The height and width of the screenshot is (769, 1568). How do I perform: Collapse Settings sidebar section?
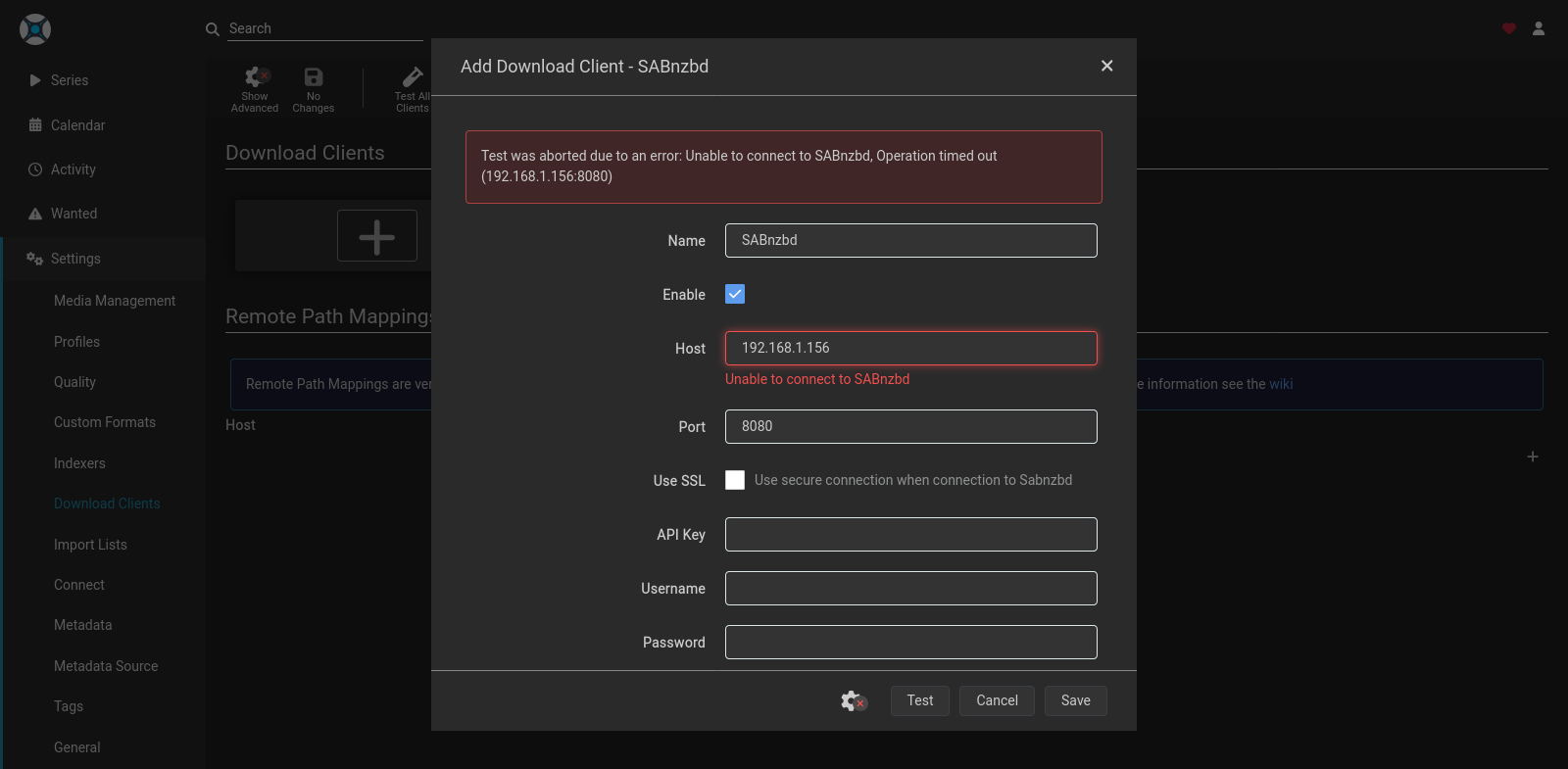point(103,259)
